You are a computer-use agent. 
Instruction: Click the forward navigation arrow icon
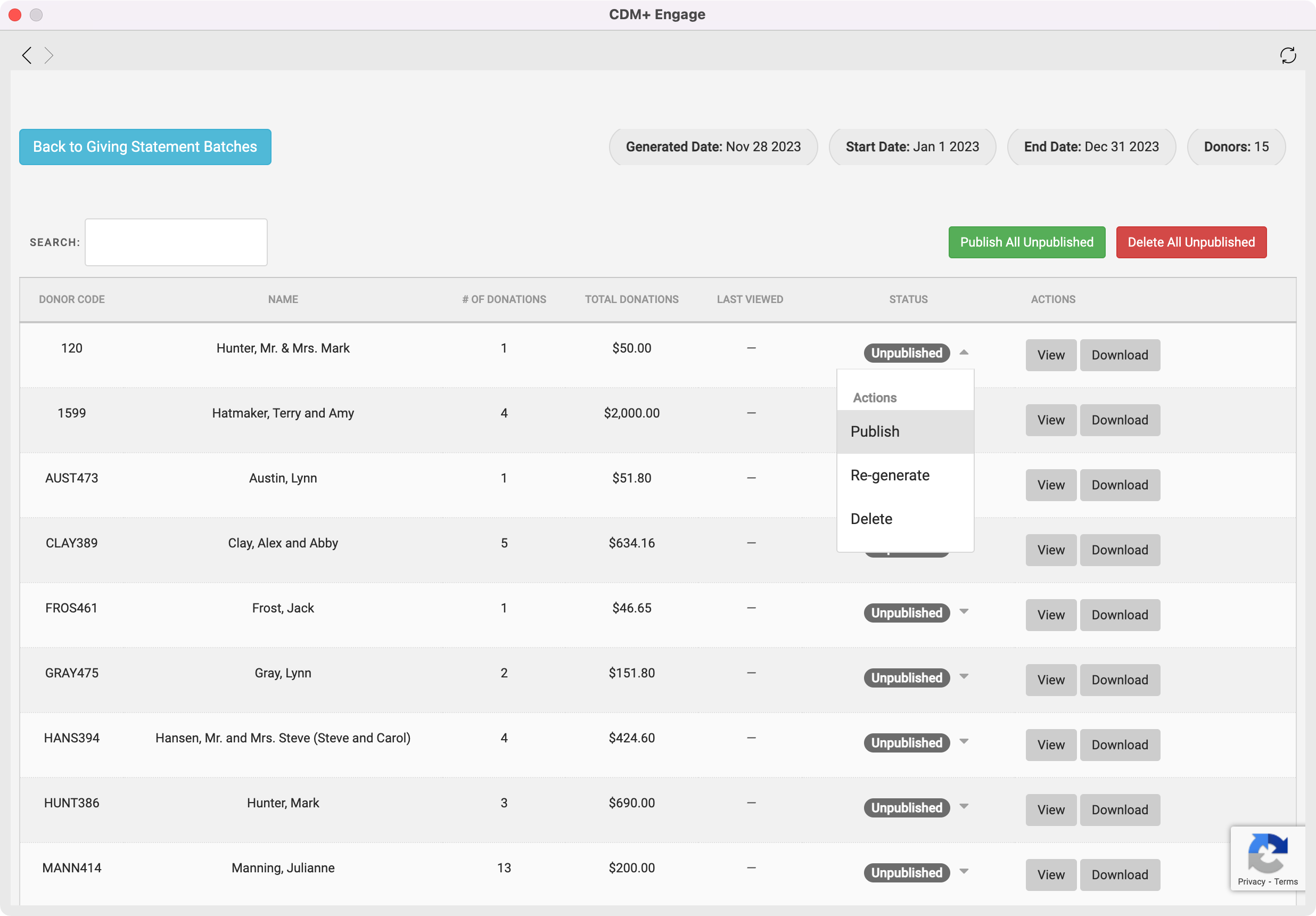click(49, 55)
